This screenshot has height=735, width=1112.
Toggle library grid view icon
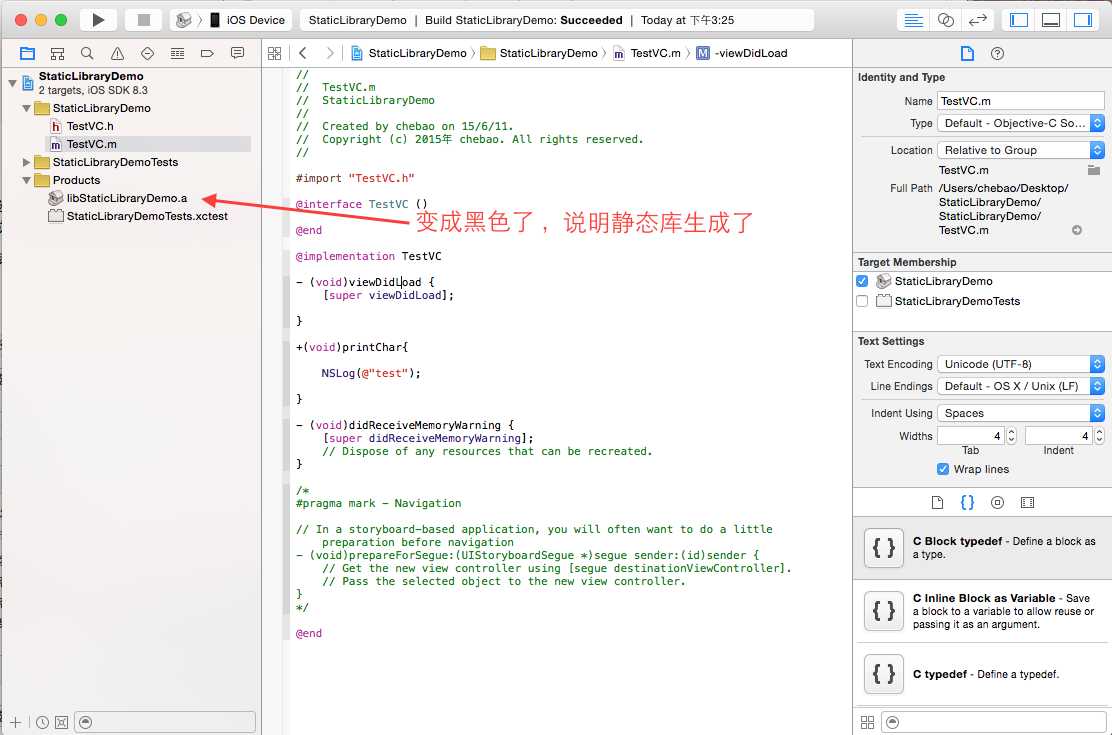(867, 722)
